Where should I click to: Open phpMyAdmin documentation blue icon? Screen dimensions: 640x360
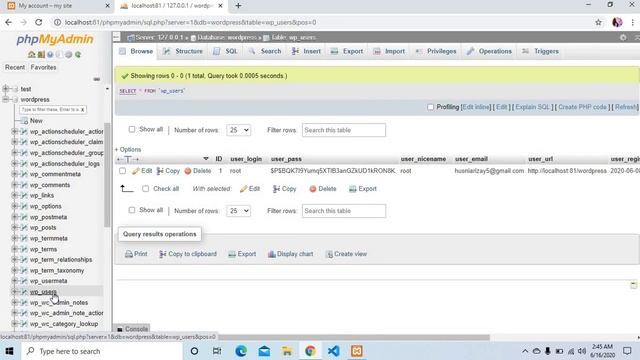[x=50, y=54]
